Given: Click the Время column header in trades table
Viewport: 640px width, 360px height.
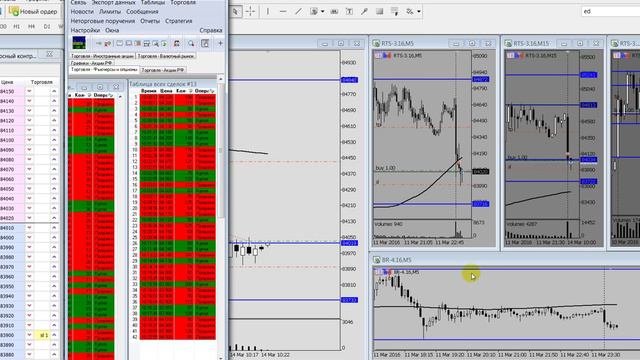Looking at the screenshot, I should tap(149, 91).
